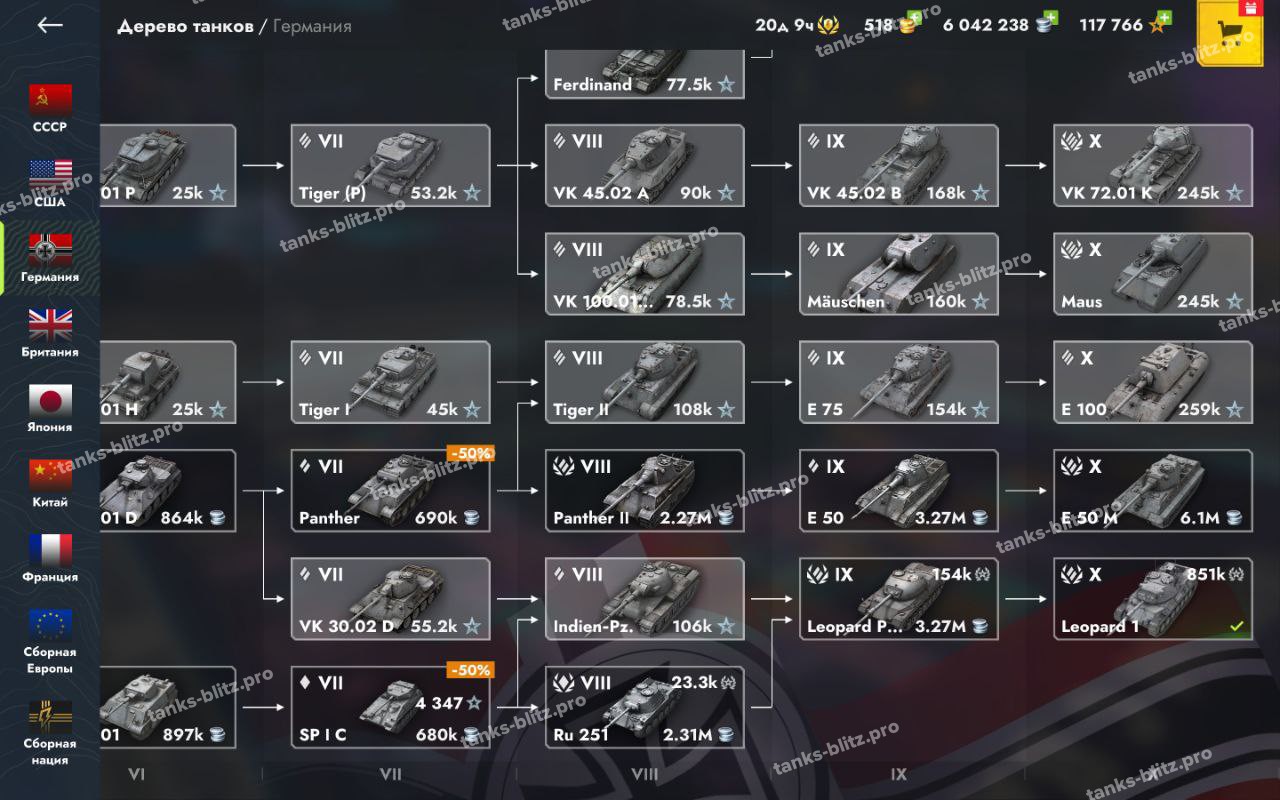Open the shop cart icon
Image resolution: width=1280 pixels, height=800 pixels.
1230,33
